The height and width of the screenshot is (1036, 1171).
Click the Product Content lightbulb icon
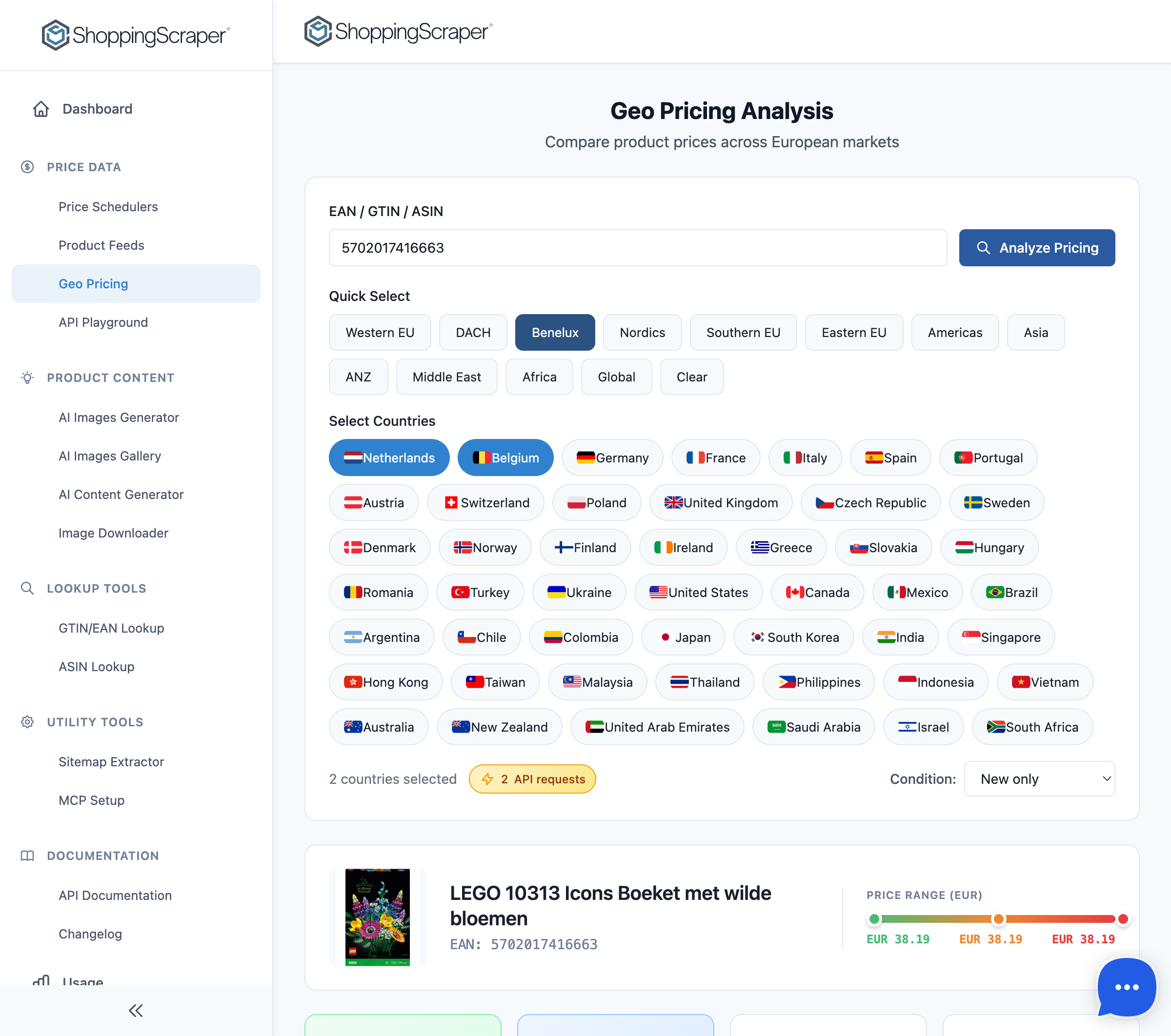[27, 378]
